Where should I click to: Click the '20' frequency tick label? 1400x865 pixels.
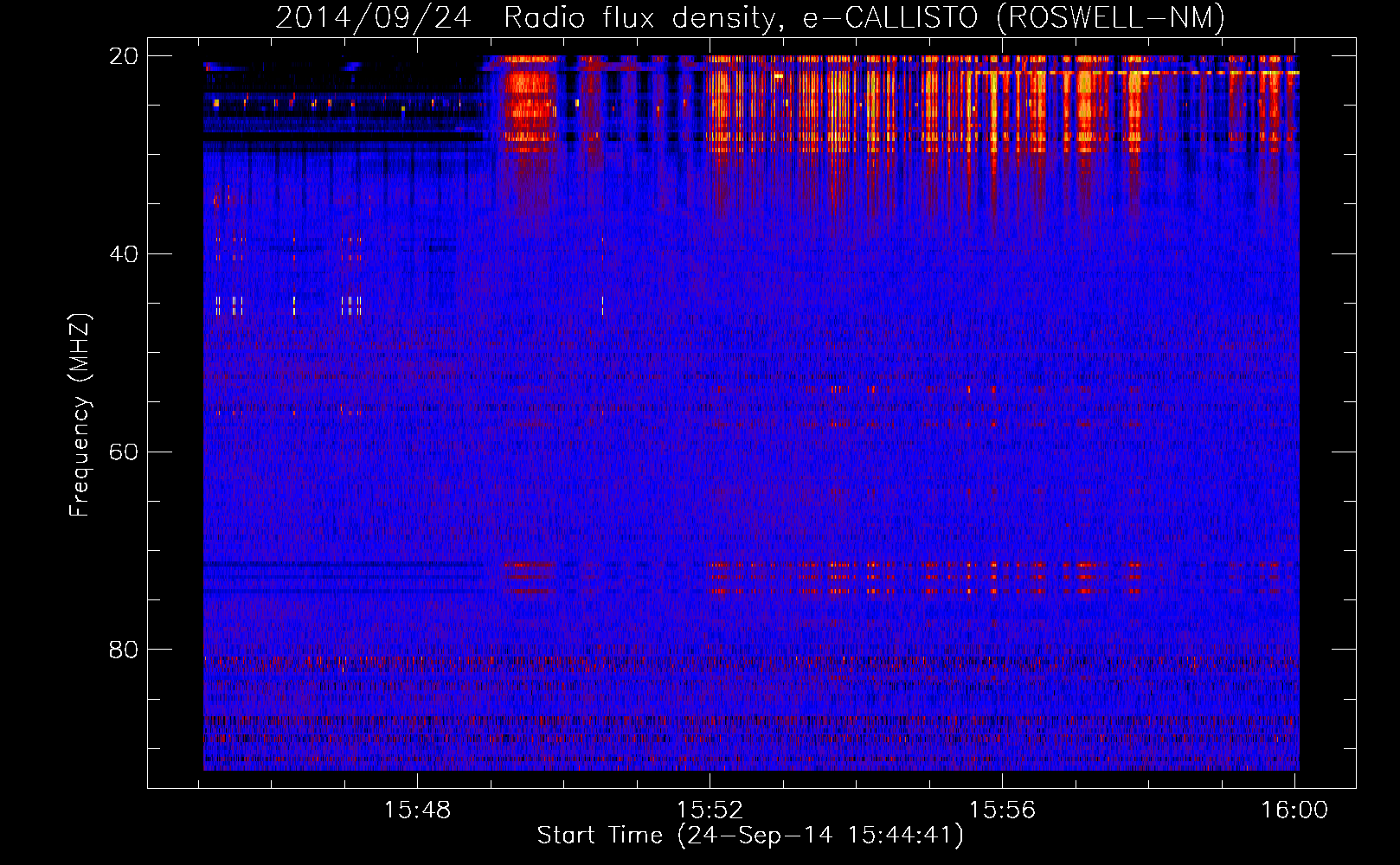[x=124, y=56]
